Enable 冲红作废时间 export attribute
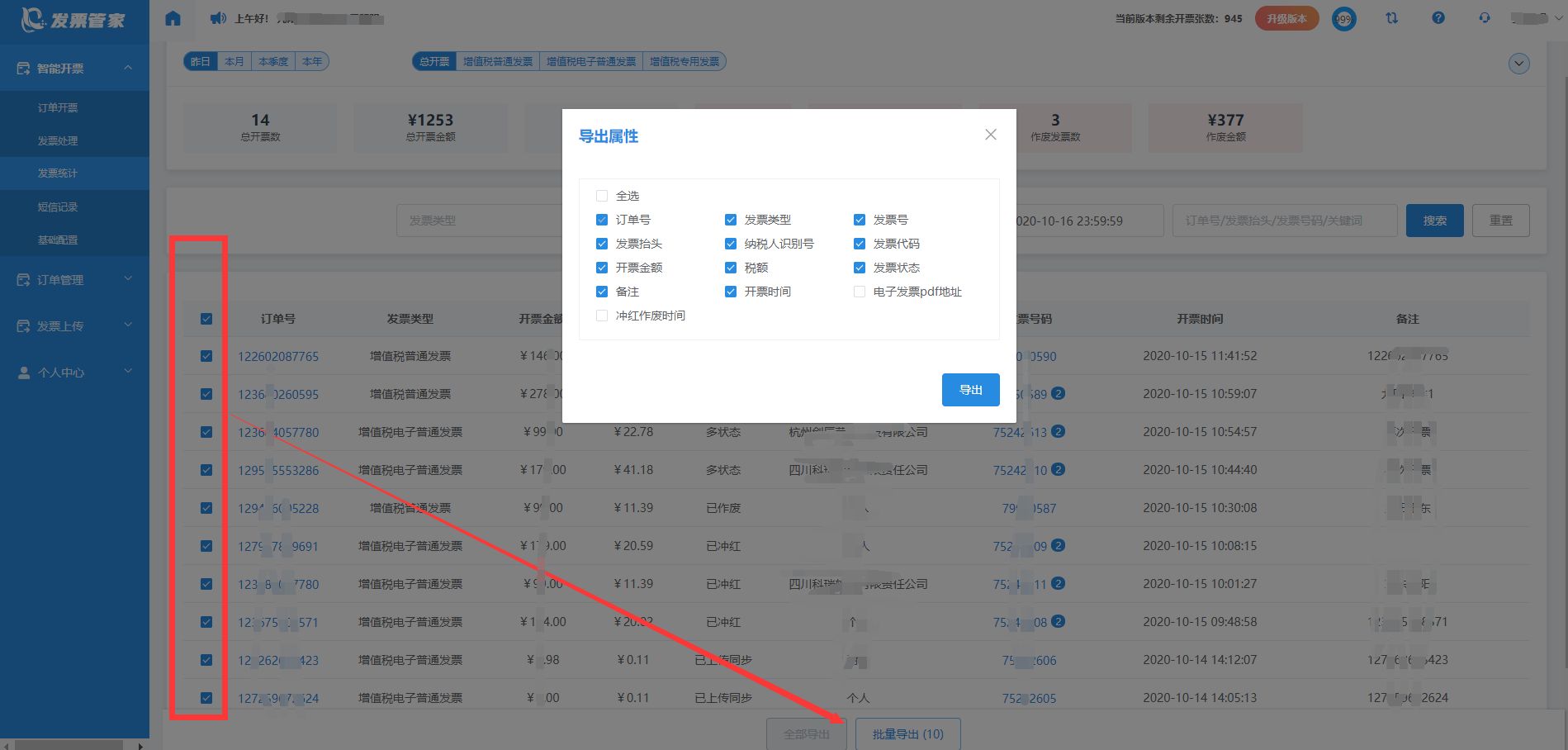Image resolution: width=1568 pixels, height=750 pixels. [x=602, y=316]
